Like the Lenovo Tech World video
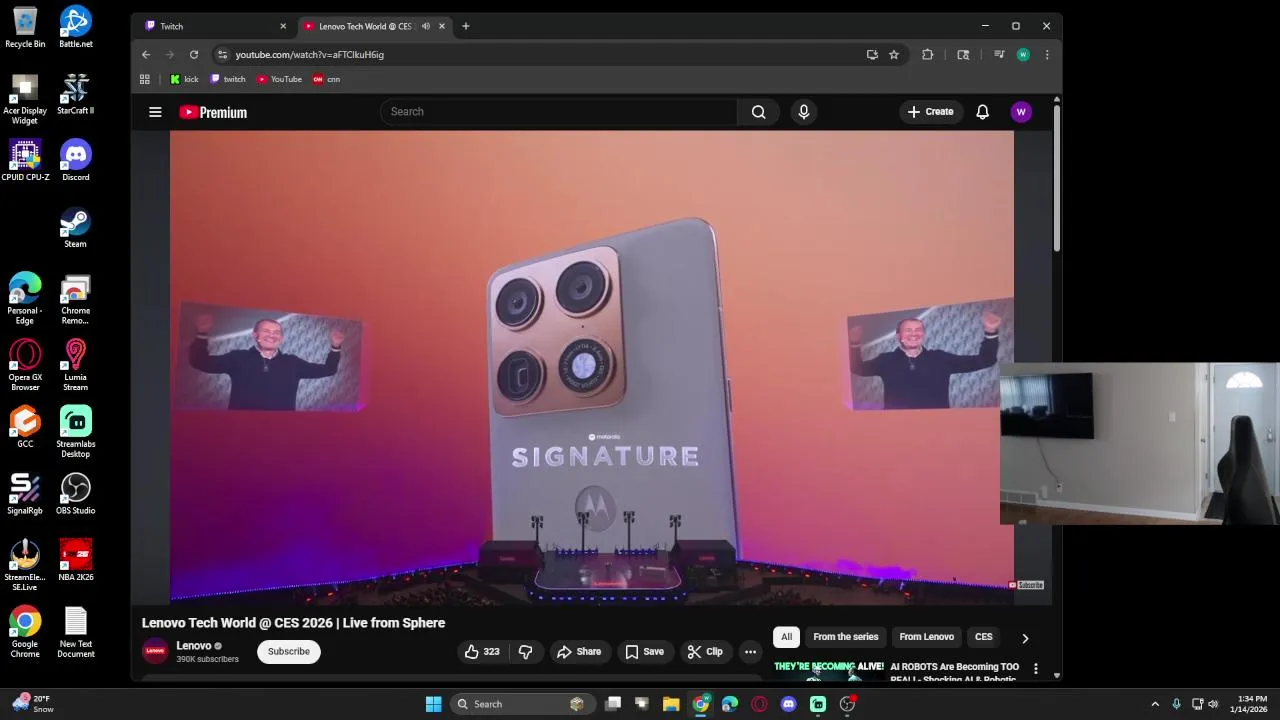This screenshot has width=1280, height=720. pos(482,652)
